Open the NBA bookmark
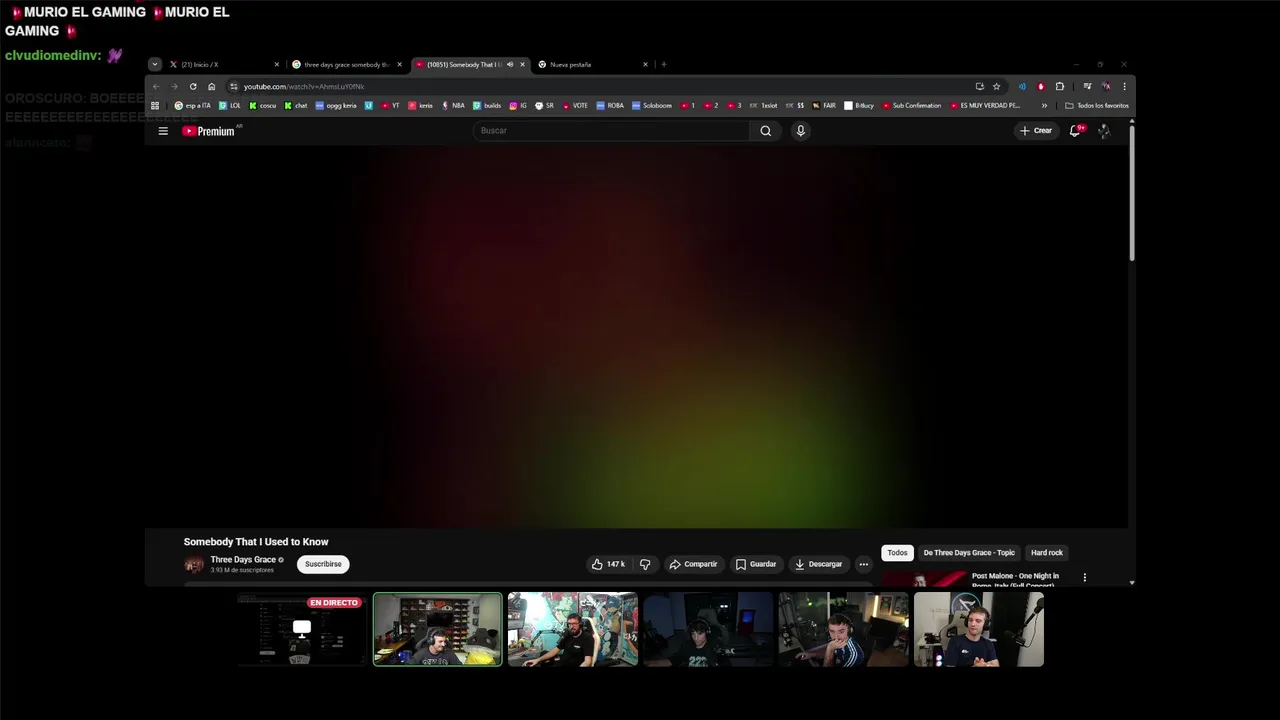The width and height of the screenshot is (1280, 720). click(453, 105)
